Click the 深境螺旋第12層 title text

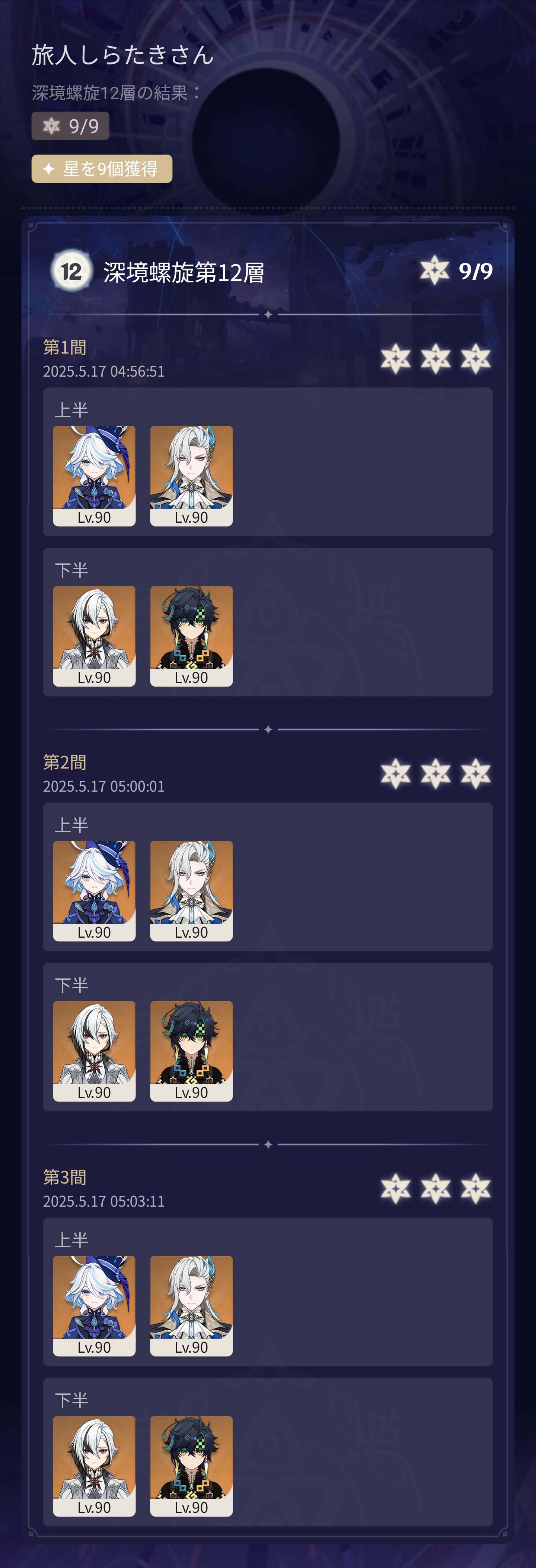(x=184, y=272)
